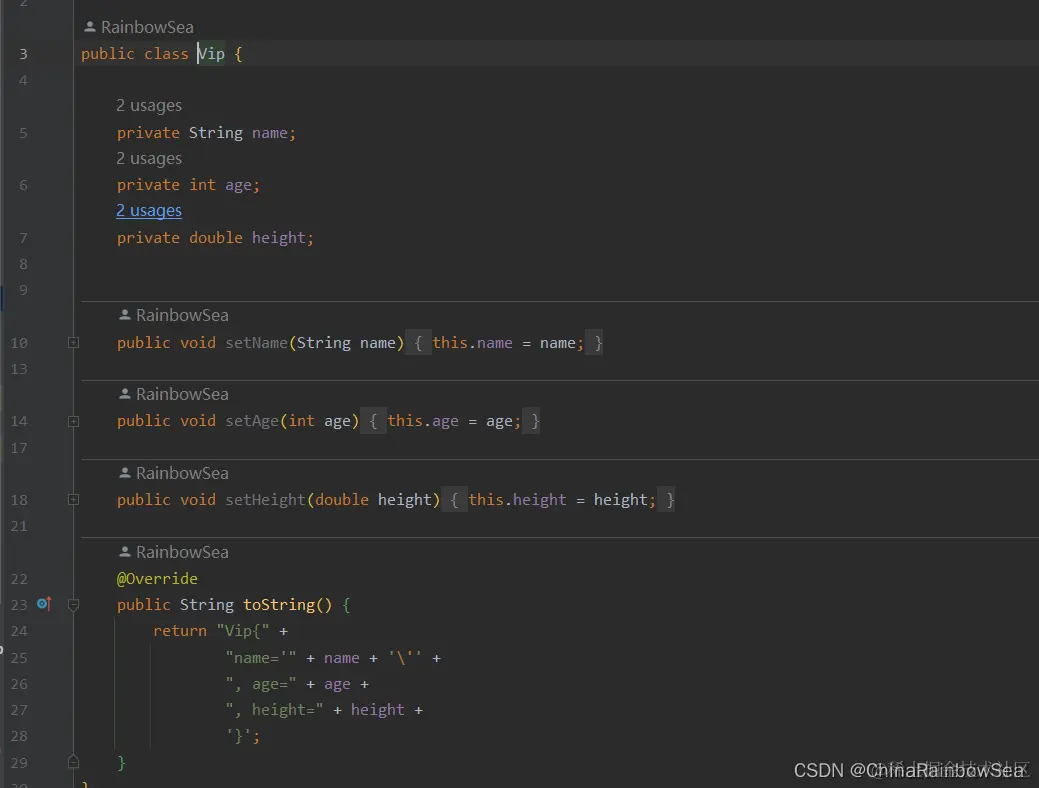Click line number 3 in the gutter
The height and width of the screenshot is (788, 1039).
23,54
